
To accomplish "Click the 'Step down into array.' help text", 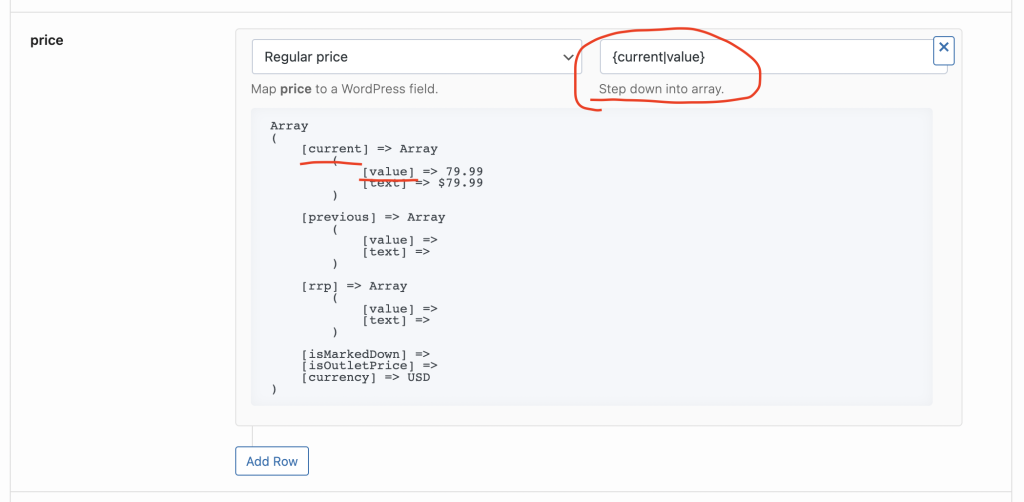I will [661, 89].
